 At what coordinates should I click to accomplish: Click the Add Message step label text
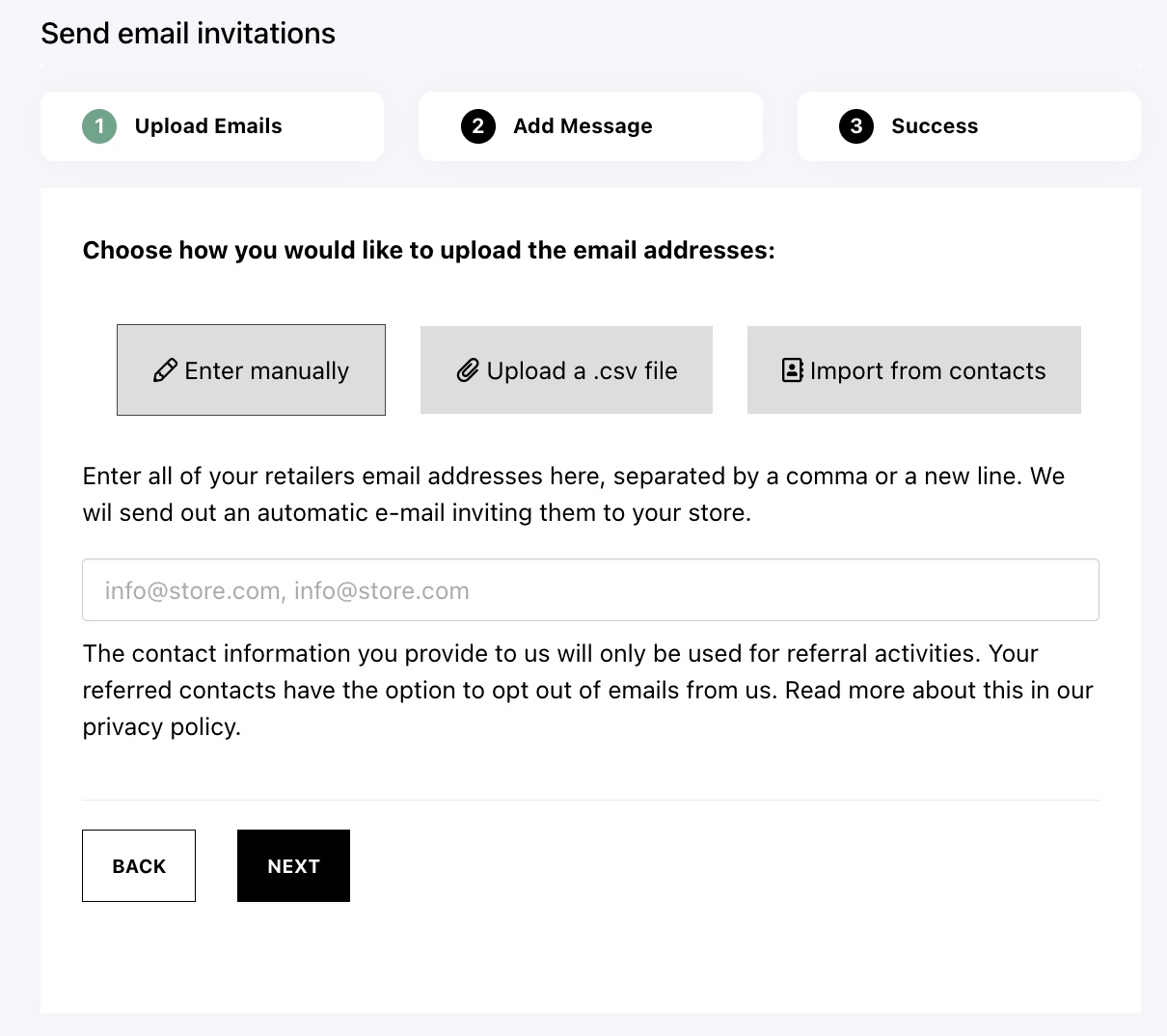pos(583,126)
